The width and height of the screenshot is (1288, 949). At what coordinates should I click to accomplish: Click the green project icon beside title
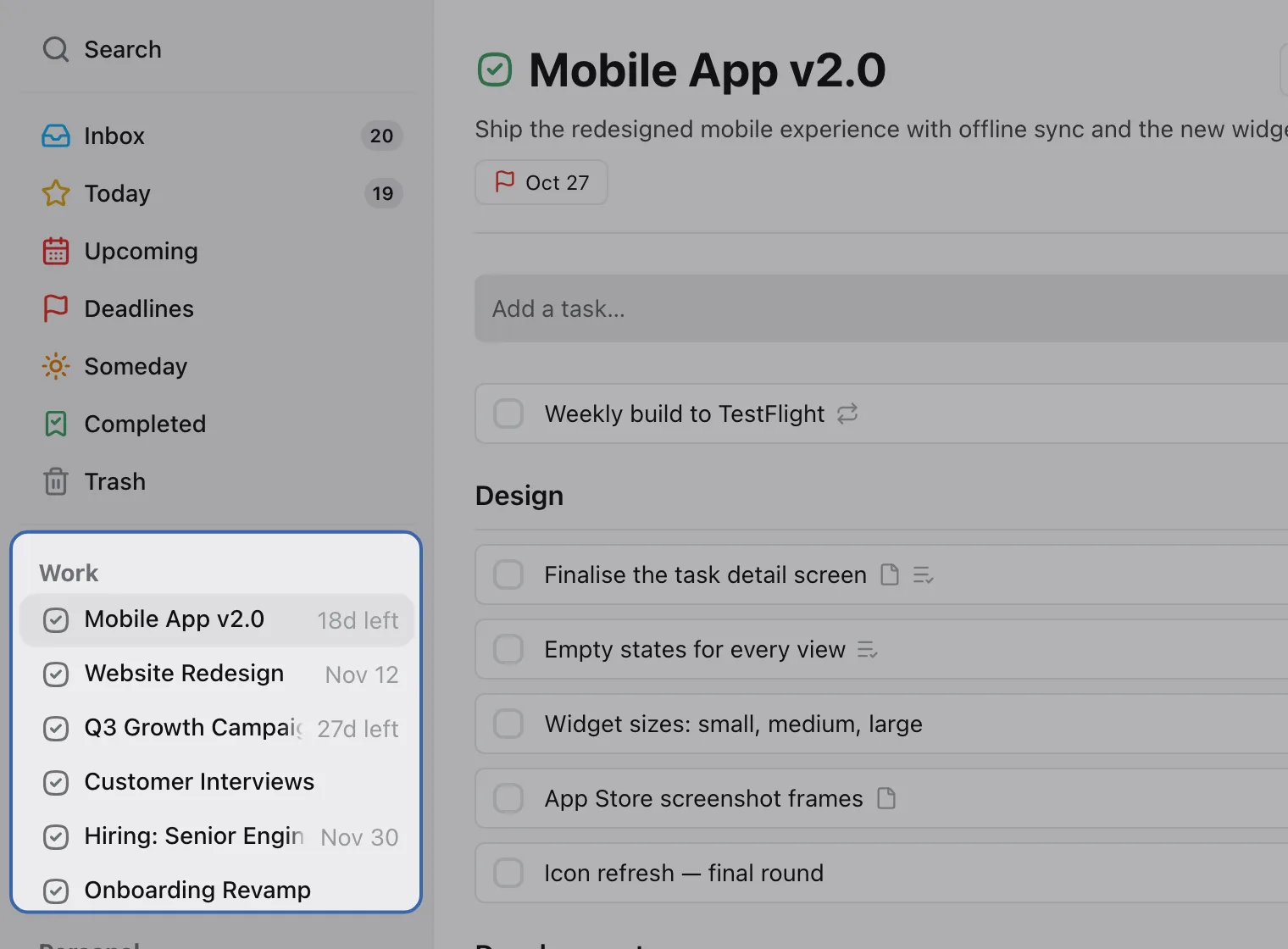pyautogui.click(x=495, y=69)
